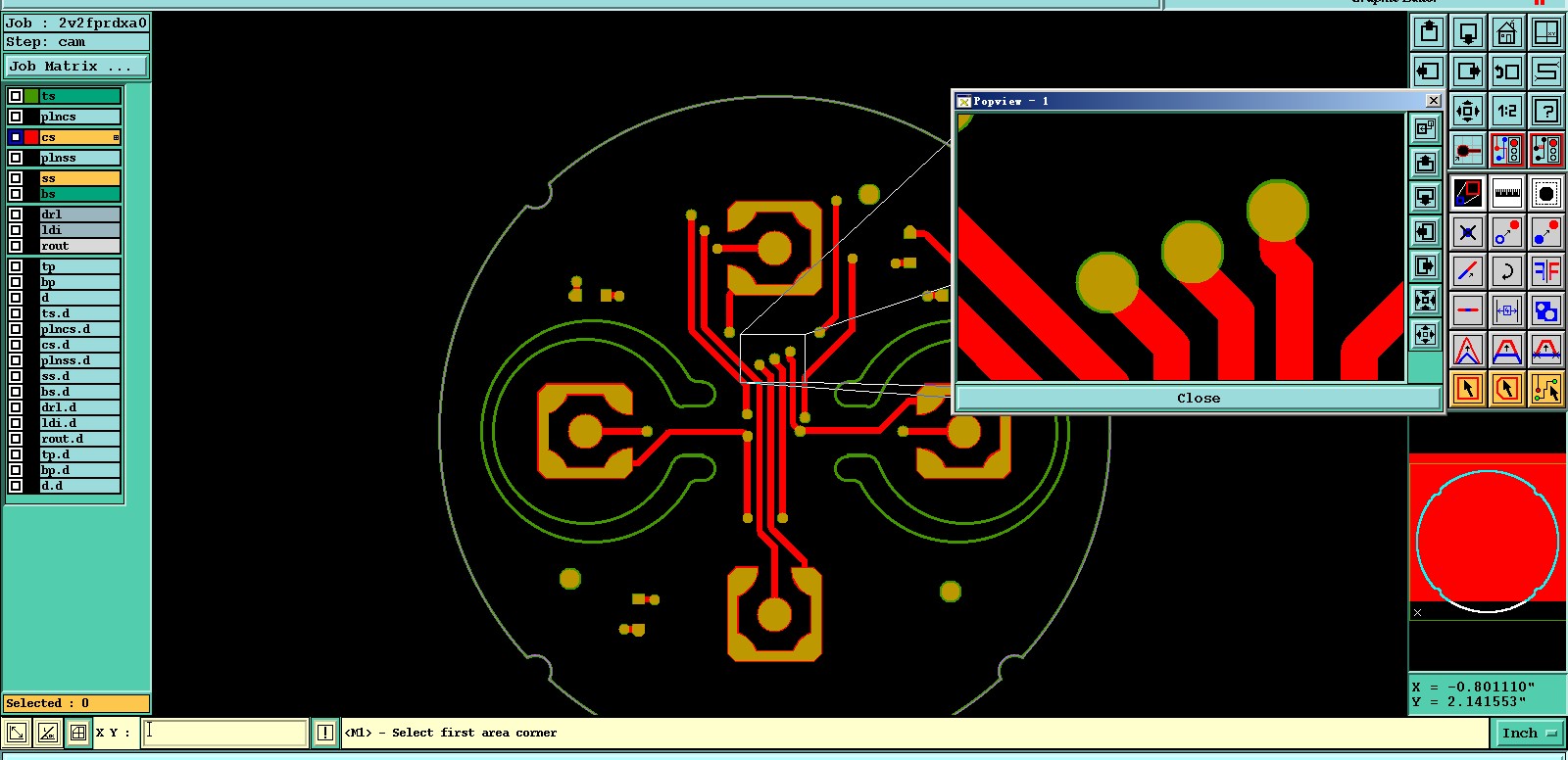
Task: Click the bottom-left grid snap square icon
Action: point(78,733)
